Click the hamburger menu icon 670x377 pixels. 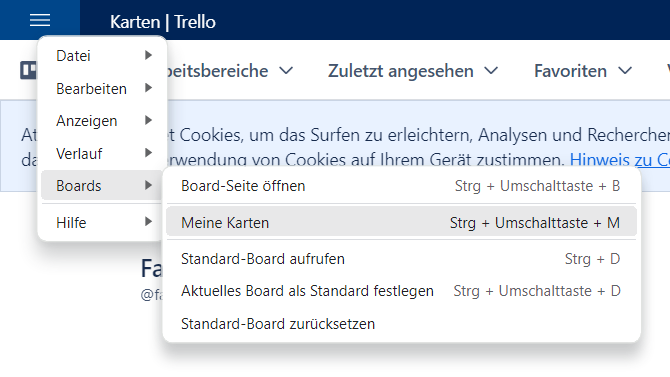pos(40,20)
